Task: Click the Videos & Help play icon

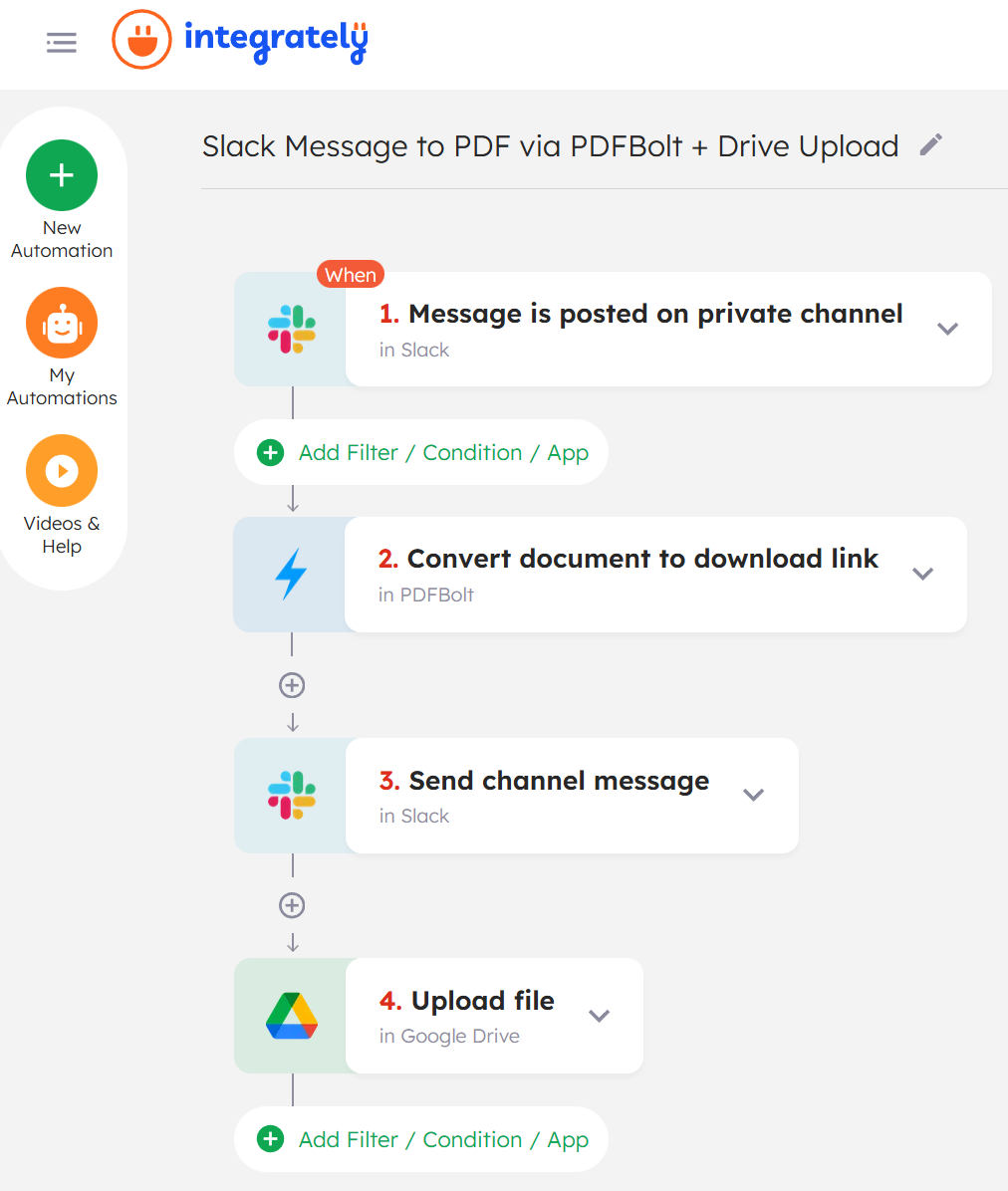Action: coord(61,470)
